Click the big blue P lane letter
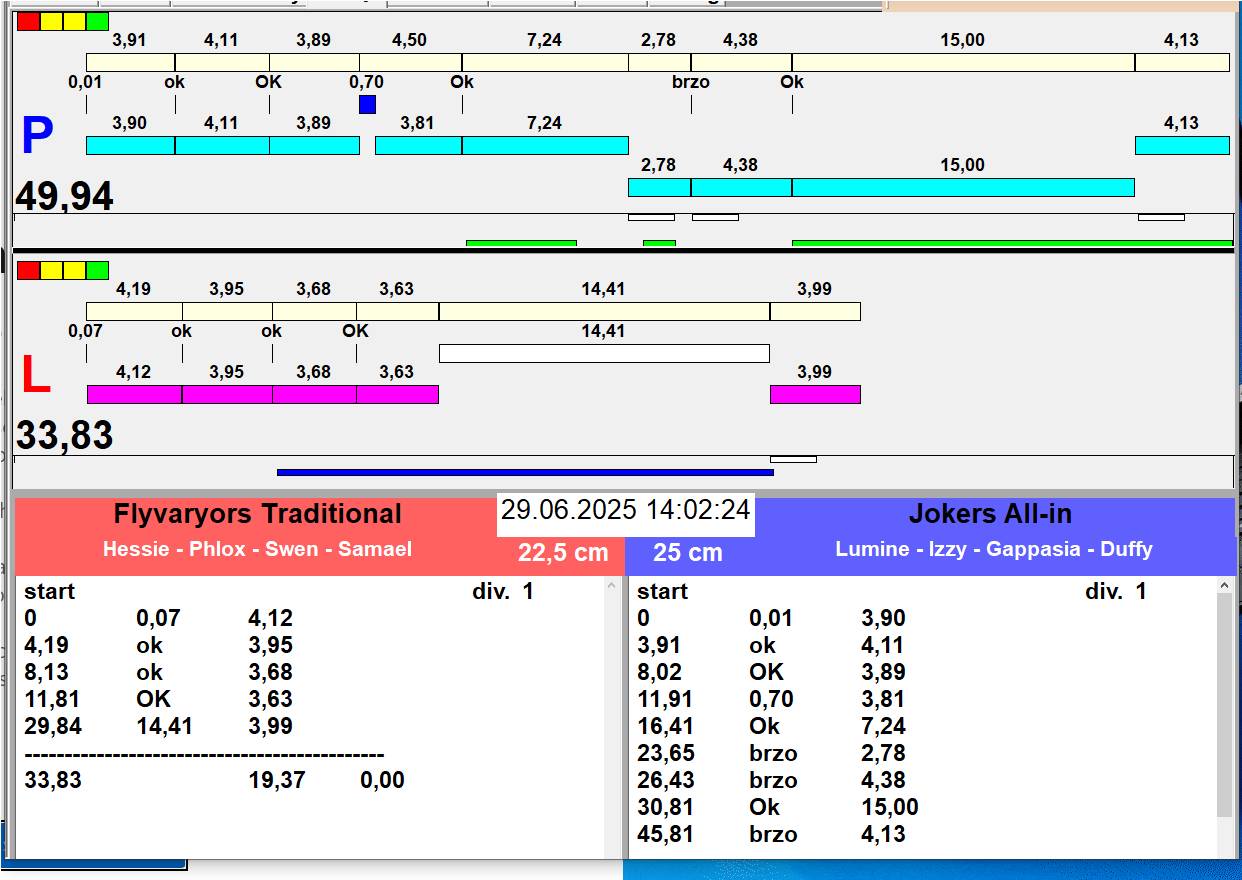The image size is (1242, 880). click(x=37, y=136)
